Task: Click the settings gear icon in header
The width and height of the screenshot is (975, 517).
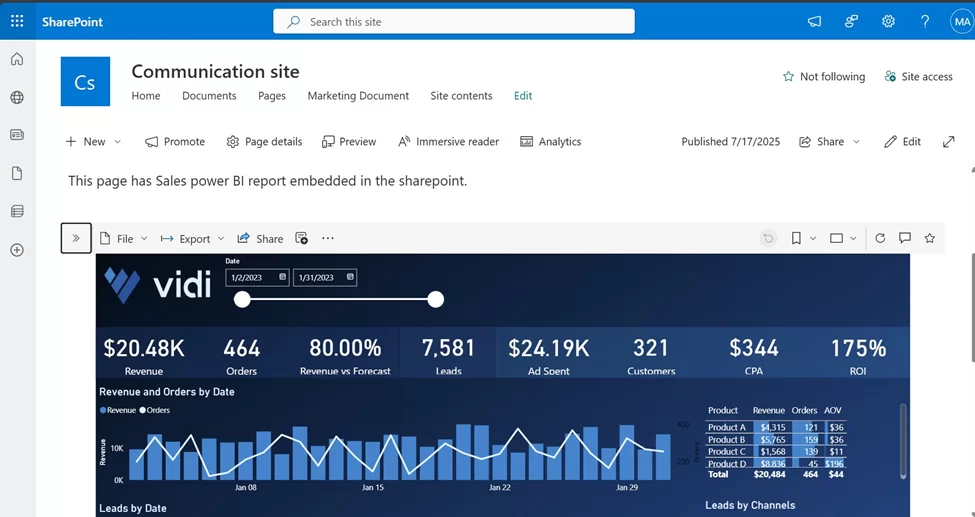Action: coord(888,21)
